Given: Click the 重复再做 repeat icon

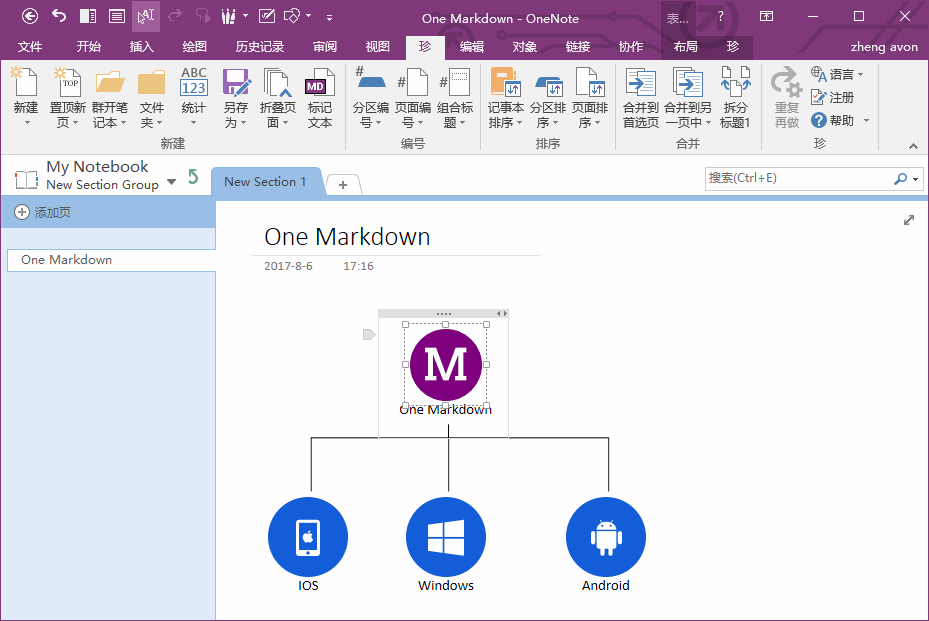Looking at the screenshot, I should tap(786, 82).
